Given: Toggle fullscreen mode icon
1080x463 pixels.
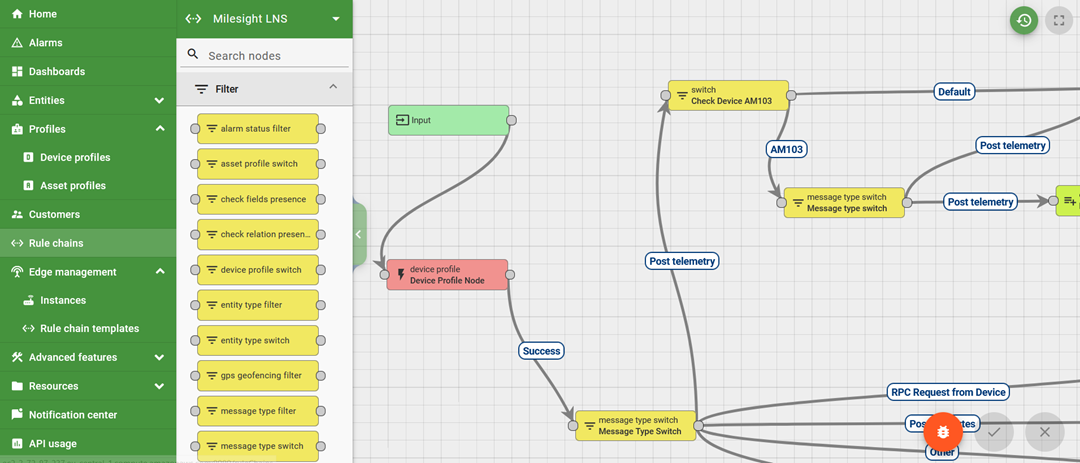Looking at the screenshot, I should (1059, 20).
